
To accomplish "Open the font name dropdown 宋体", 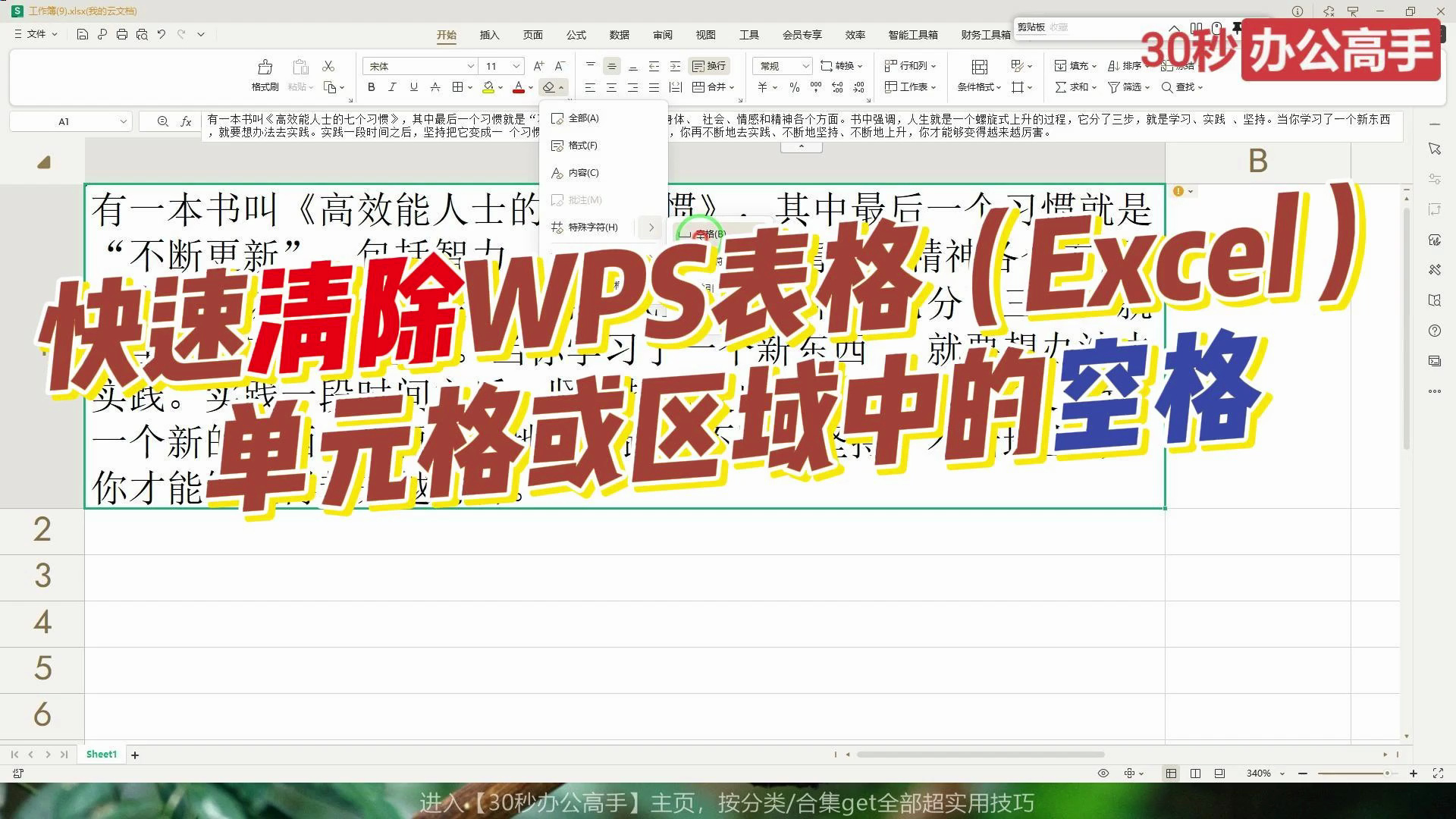I will pos(470,66).
